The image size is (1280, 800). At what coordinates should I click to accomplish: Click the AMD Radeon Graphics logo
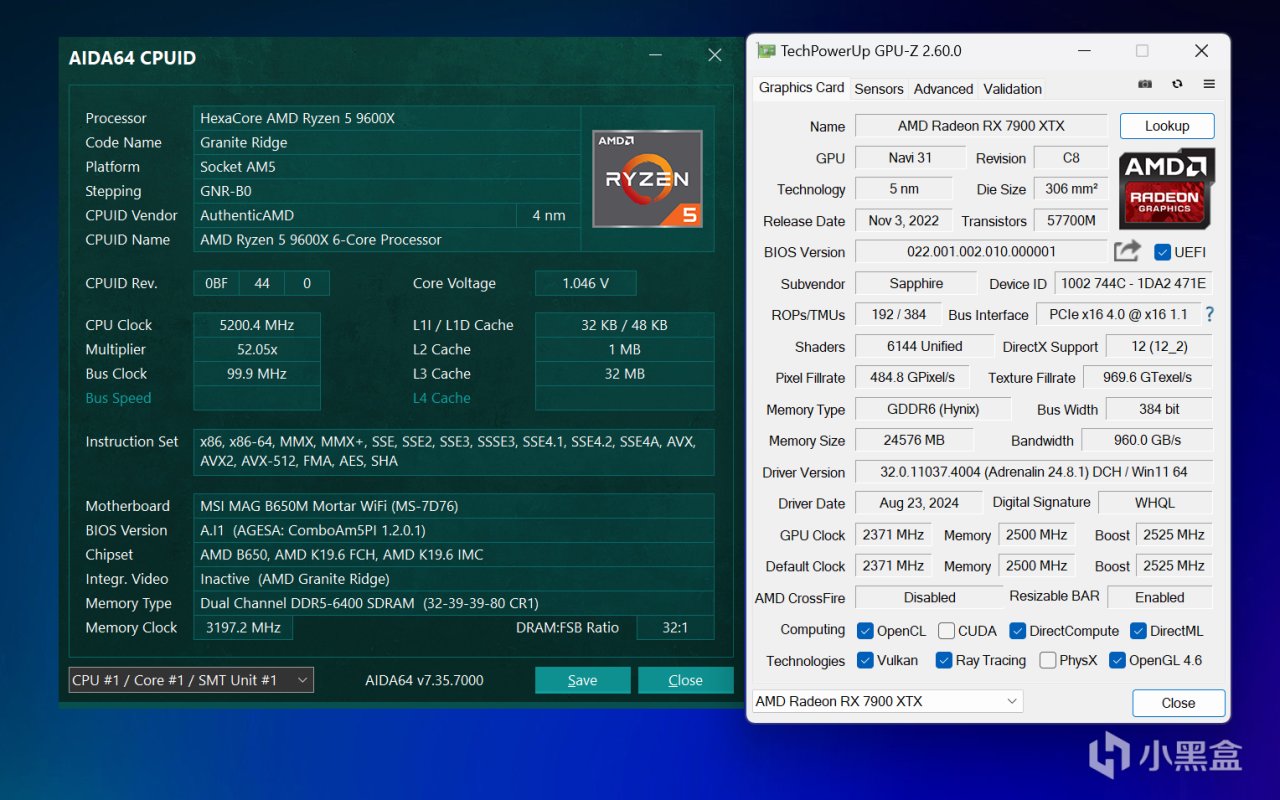(1166, 189)
